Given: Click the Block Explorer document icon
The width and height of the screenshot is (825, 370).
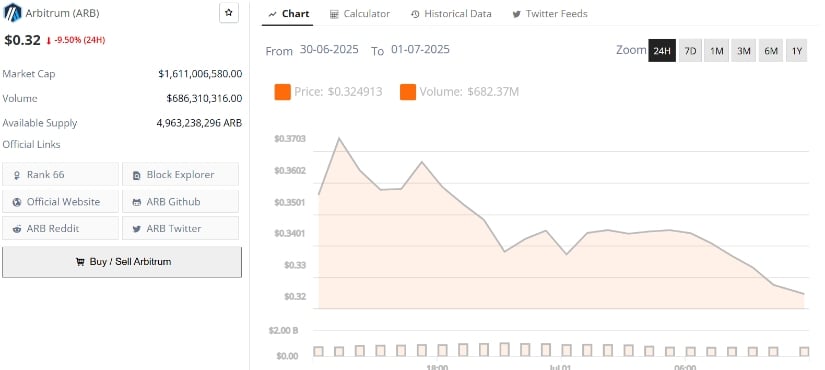Looking at the screenshot, I should tap(137, 175).
